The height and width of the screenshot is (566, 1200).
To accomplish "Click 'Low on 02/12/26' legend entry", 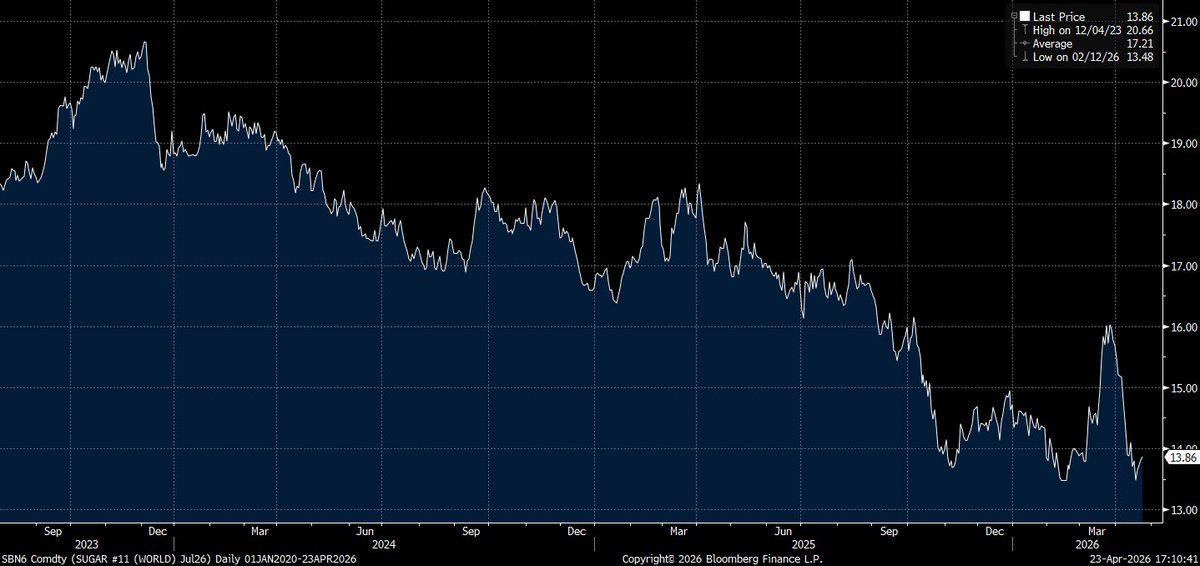I will pyautogui.click(x=1076, y=57).
